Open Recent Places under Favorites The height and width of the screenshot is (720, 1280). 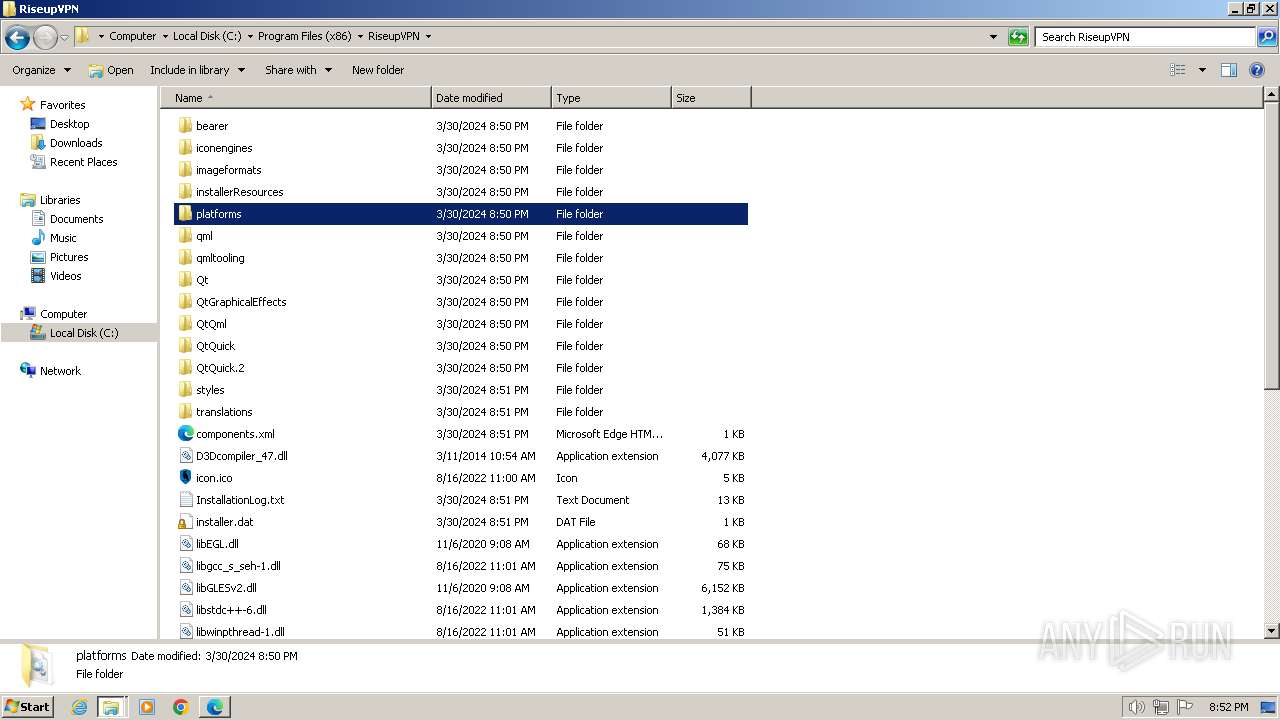pos(83,162)
